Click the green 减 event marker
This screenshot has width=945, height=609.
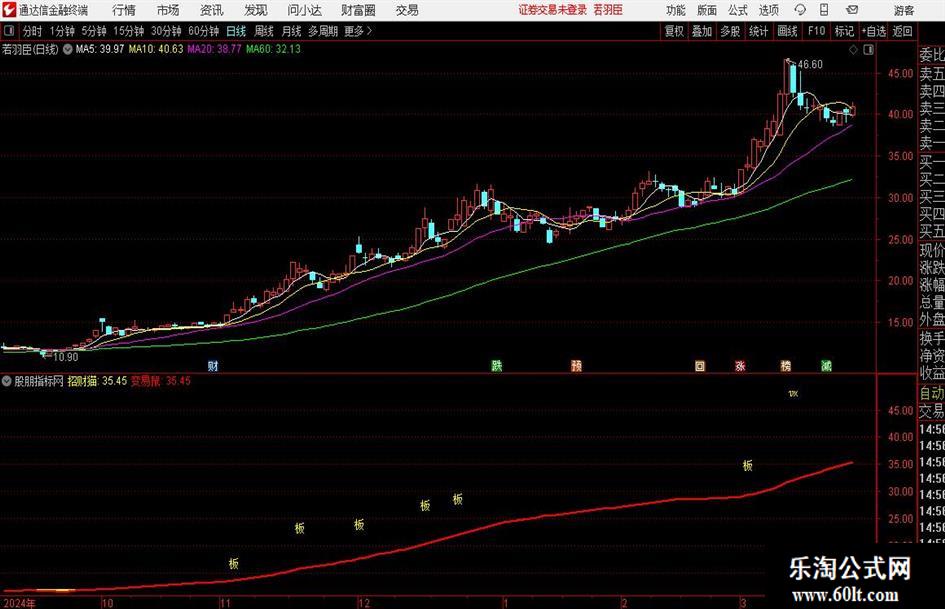point(826,365)
